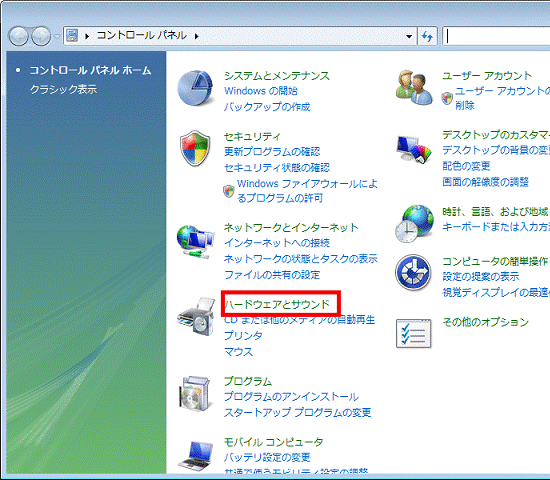Select コントロール パネル ホーム in the sidebar
This screenshot has height=480, width=550.
(90, 71)
